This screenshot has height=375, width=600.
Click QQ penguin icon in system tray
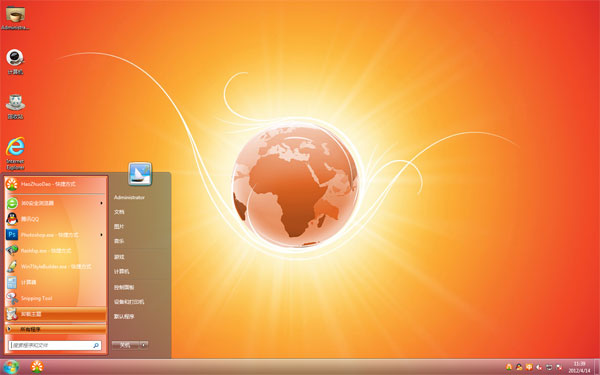519,367
